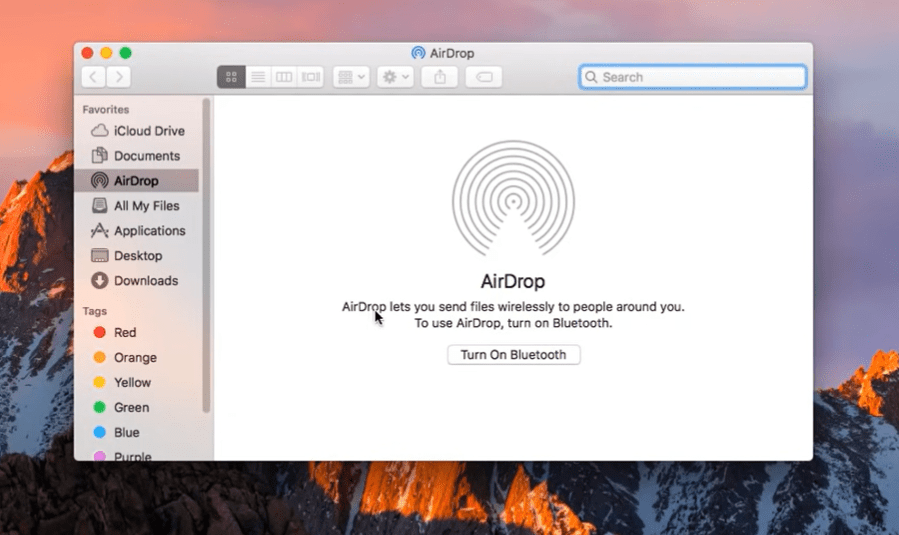899x535 pixels.
Task: Click the Green tag label
Action: tap(131, 408)
